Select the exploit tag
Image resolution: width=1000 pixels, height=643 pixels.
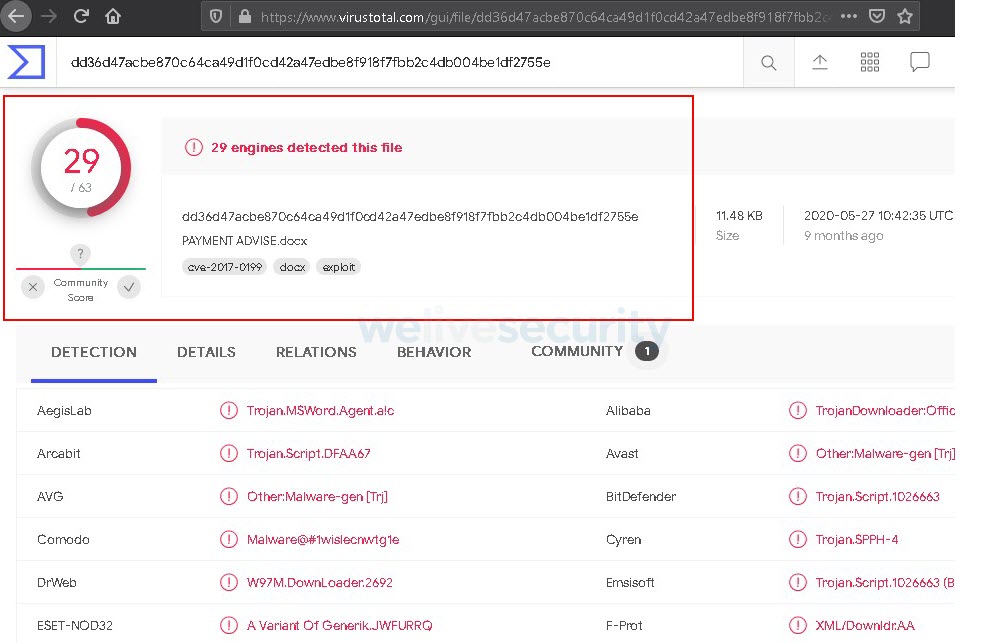coord(339,267)
